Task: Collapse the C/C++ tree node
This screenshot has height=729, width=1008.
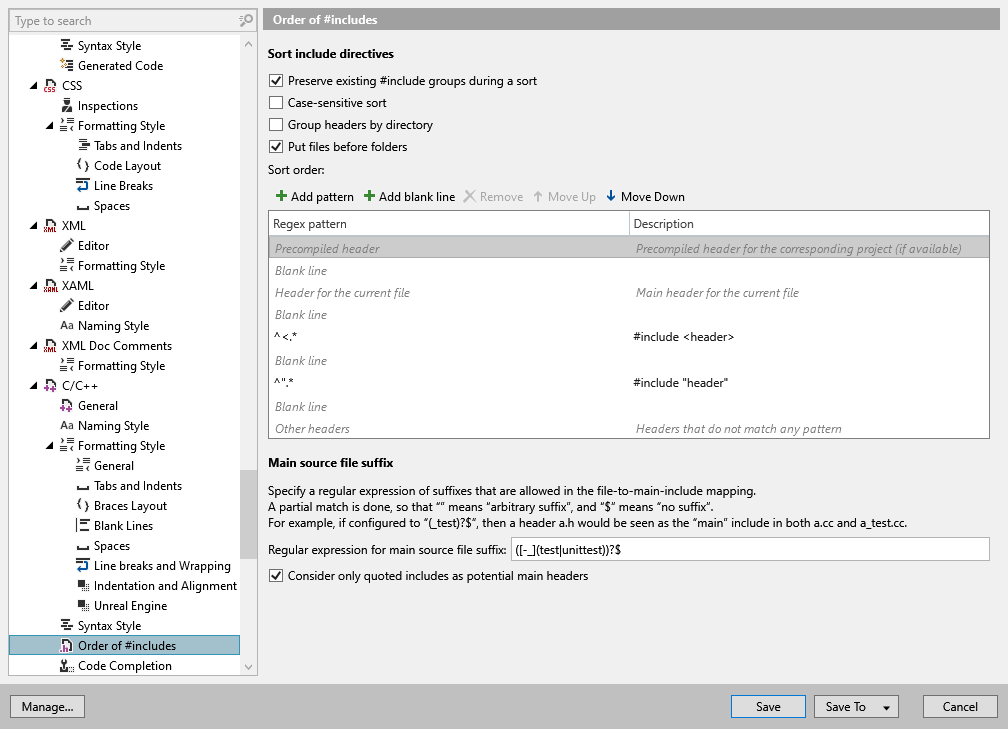Action: tap(34, 385)
